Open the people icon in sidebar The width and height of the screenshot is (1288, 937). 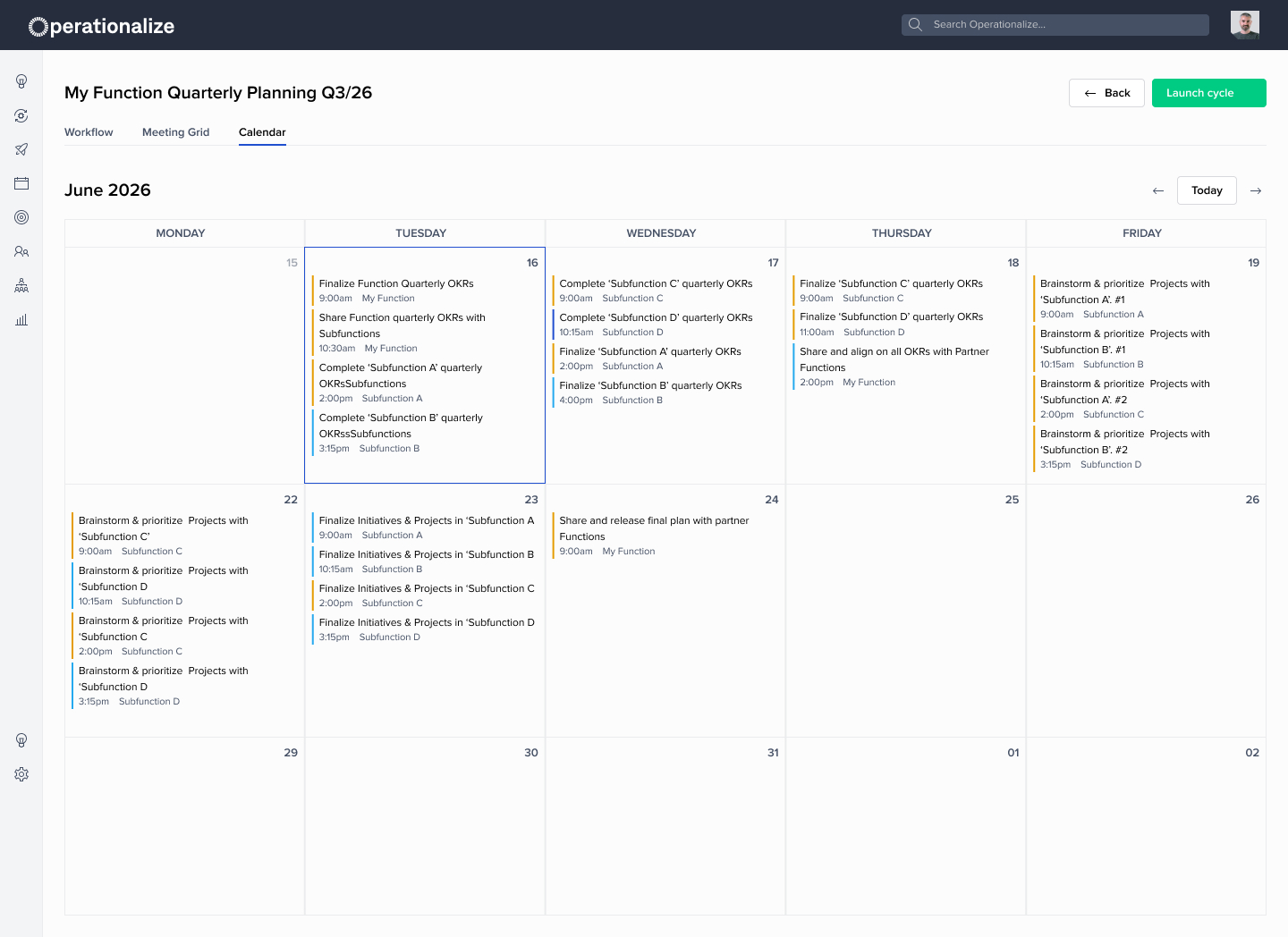tap(21, 251)
